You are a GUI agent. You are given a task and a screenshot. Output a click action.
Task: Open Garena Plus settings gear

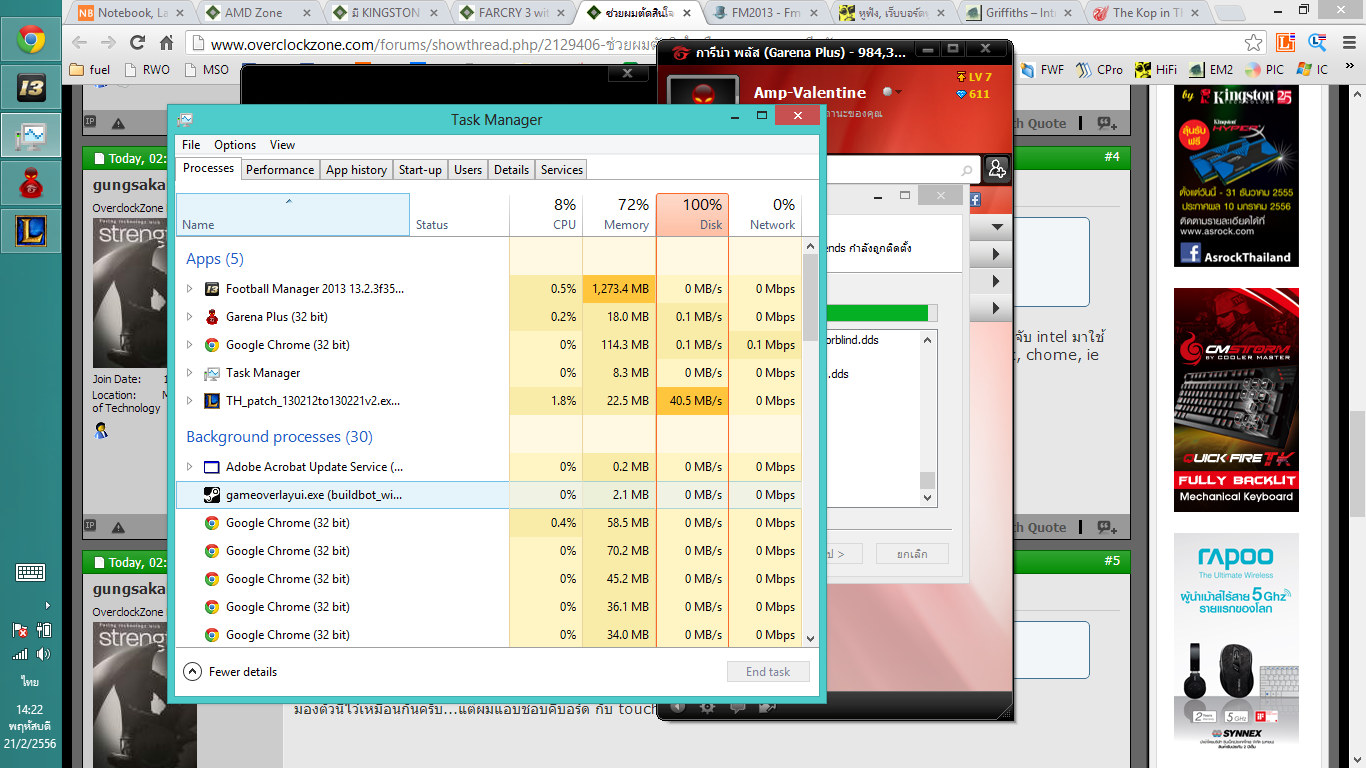tap(707, 707)
